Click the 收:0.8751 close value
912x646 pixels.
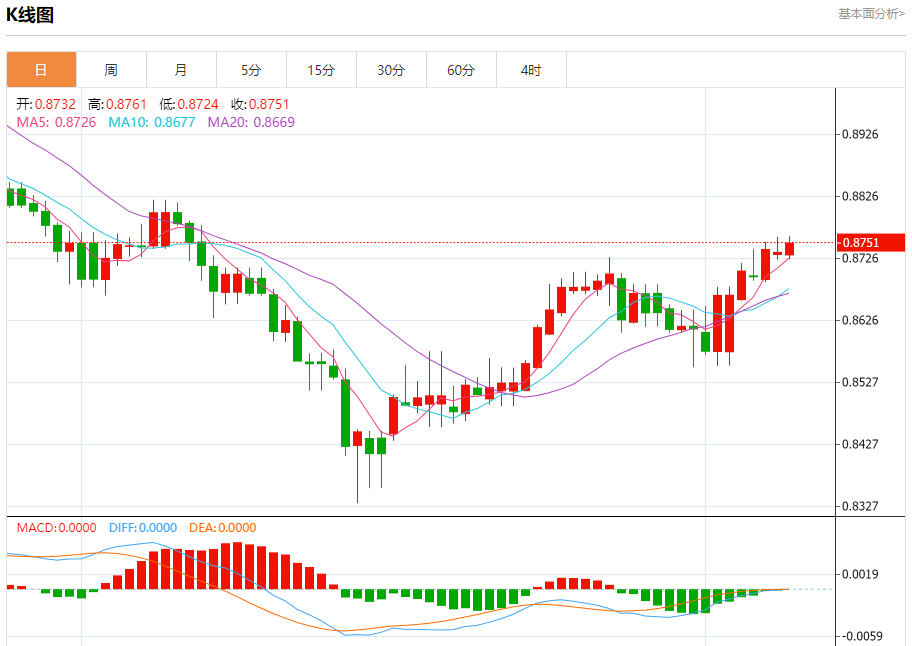(260, 104)
